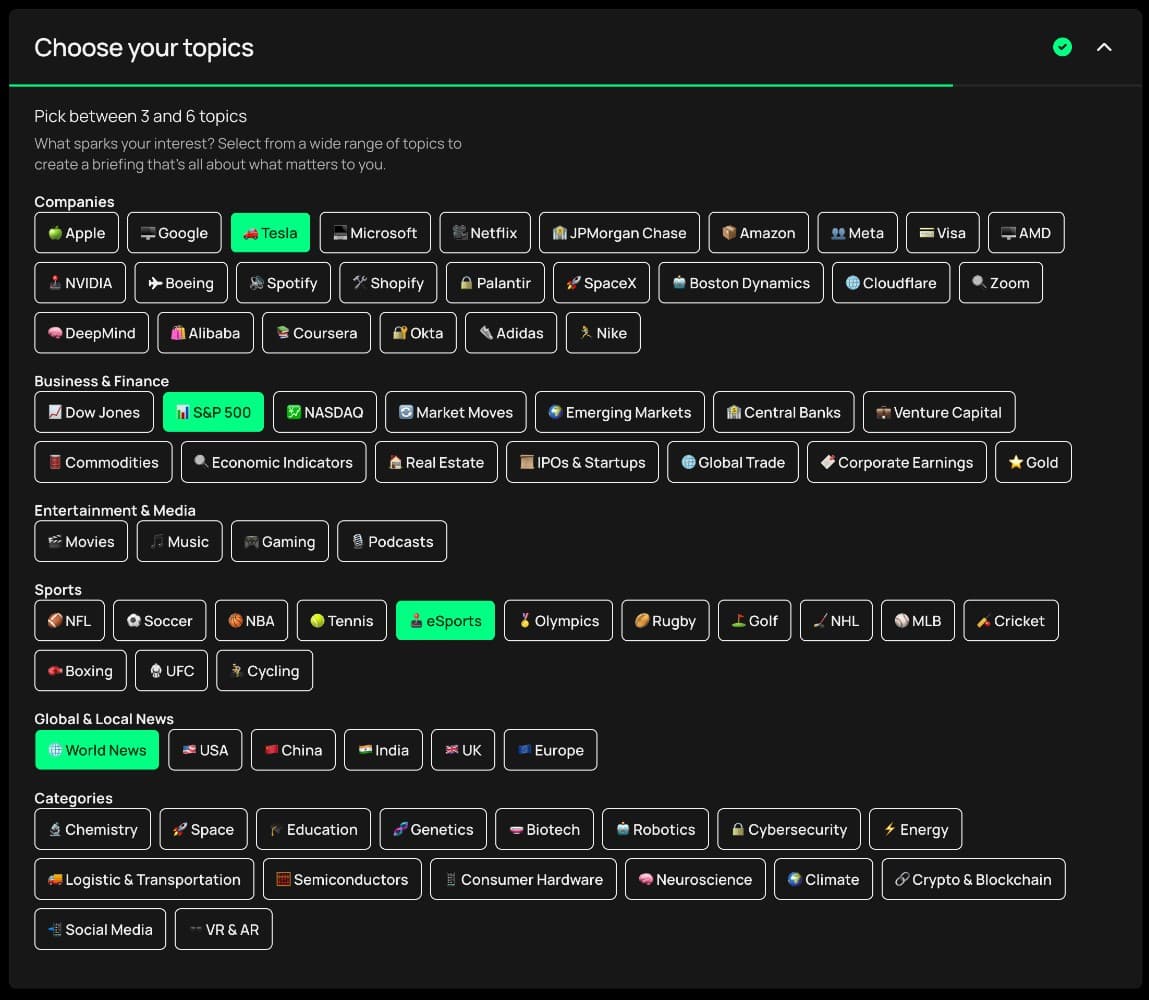Add NVIDIA to your topics
The image size is (1149, 1000).
coord(80,283)
